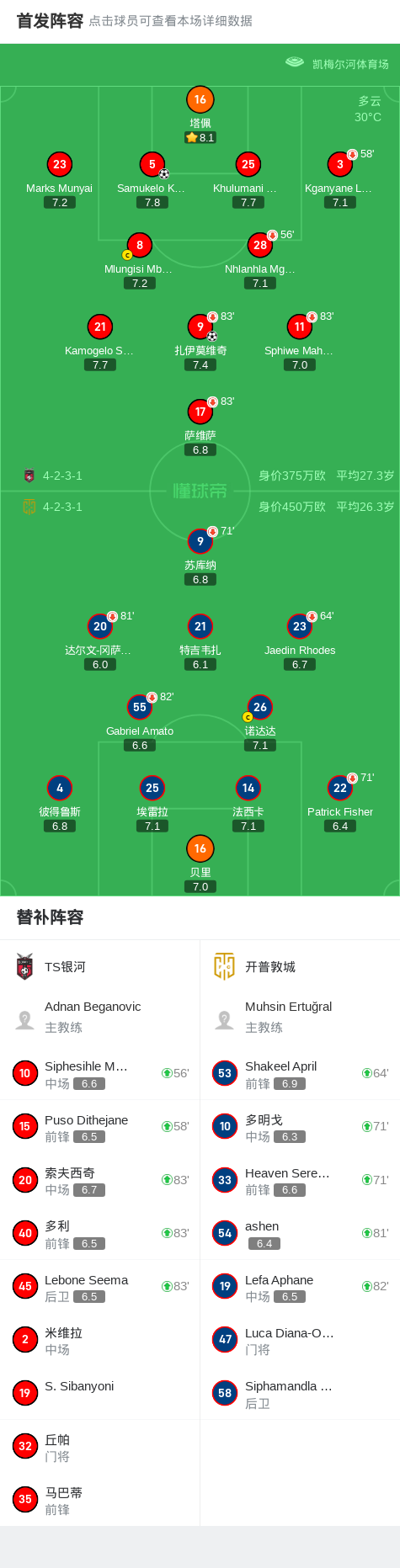Tap the stadium icon beside 凯梅尔河体育场
400x1568 pixels.
294,62
